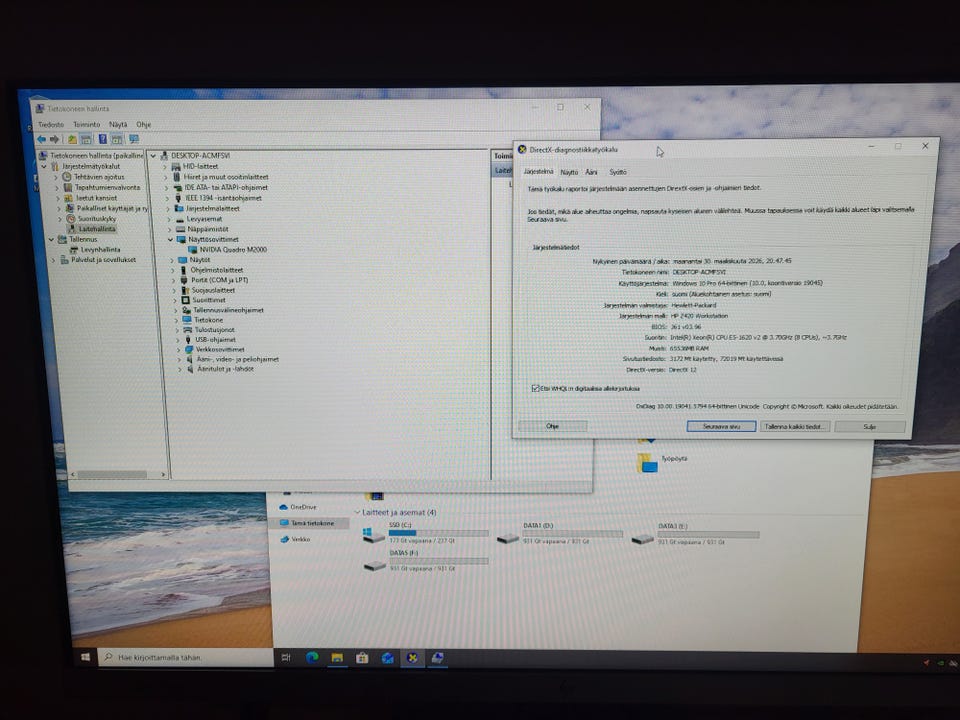Click the Forward arrow in Tietokoneen hallinta toolbar
The width and height of the screenshot is (960, 720).
(54, 139)
